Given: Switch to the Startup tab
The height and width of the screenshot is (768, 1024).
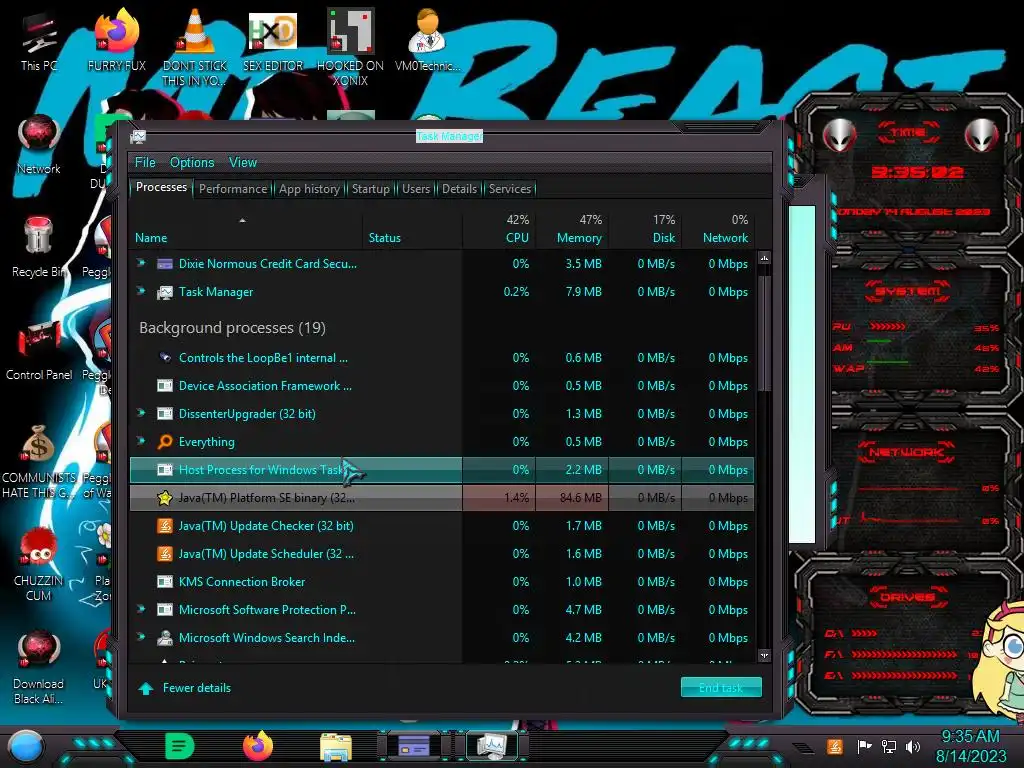Looking at the screenshot, I should point(370,189).
